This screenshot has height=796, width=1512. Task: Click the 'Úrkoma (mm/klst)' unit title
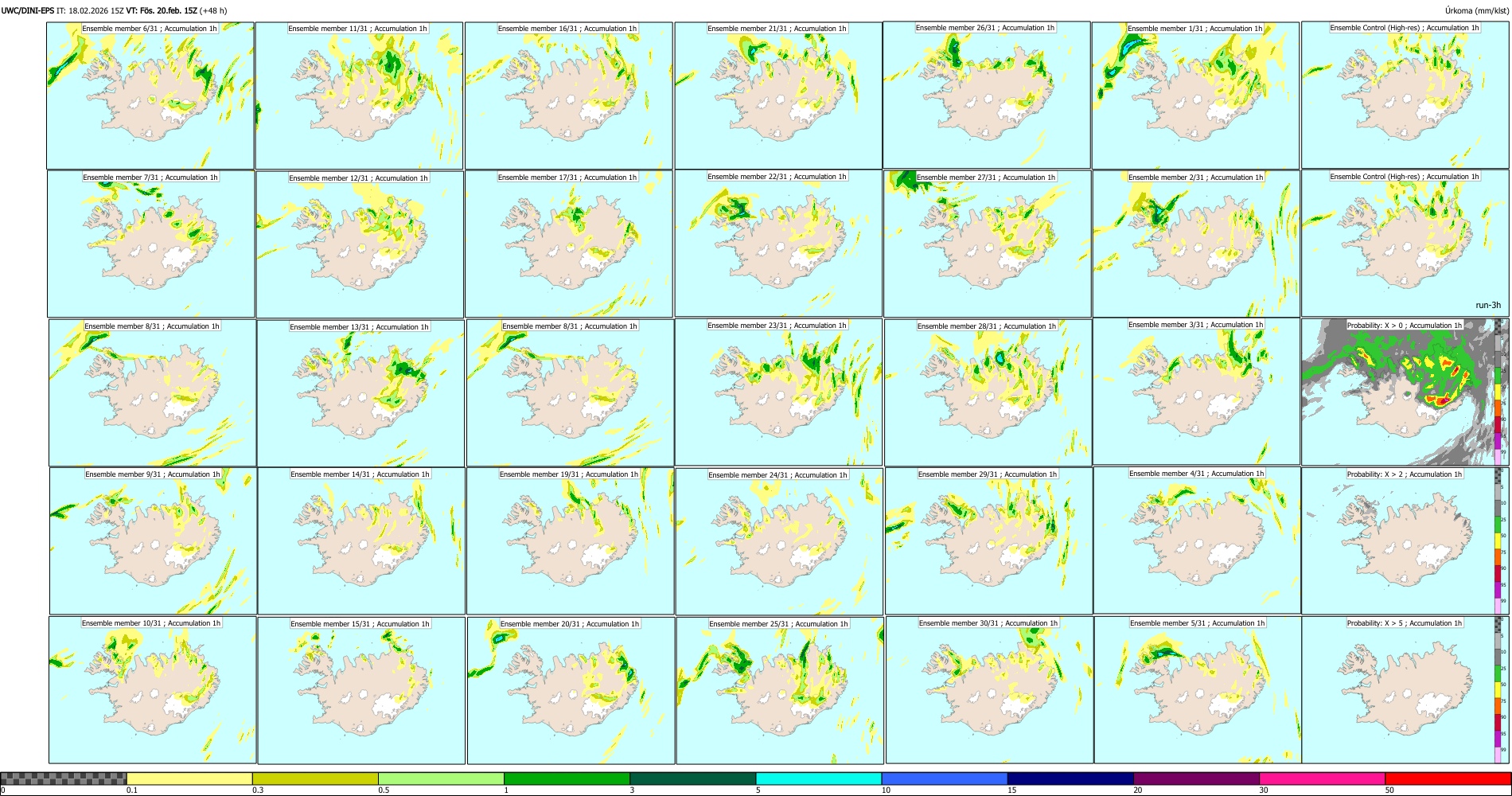pos(1476,10)
